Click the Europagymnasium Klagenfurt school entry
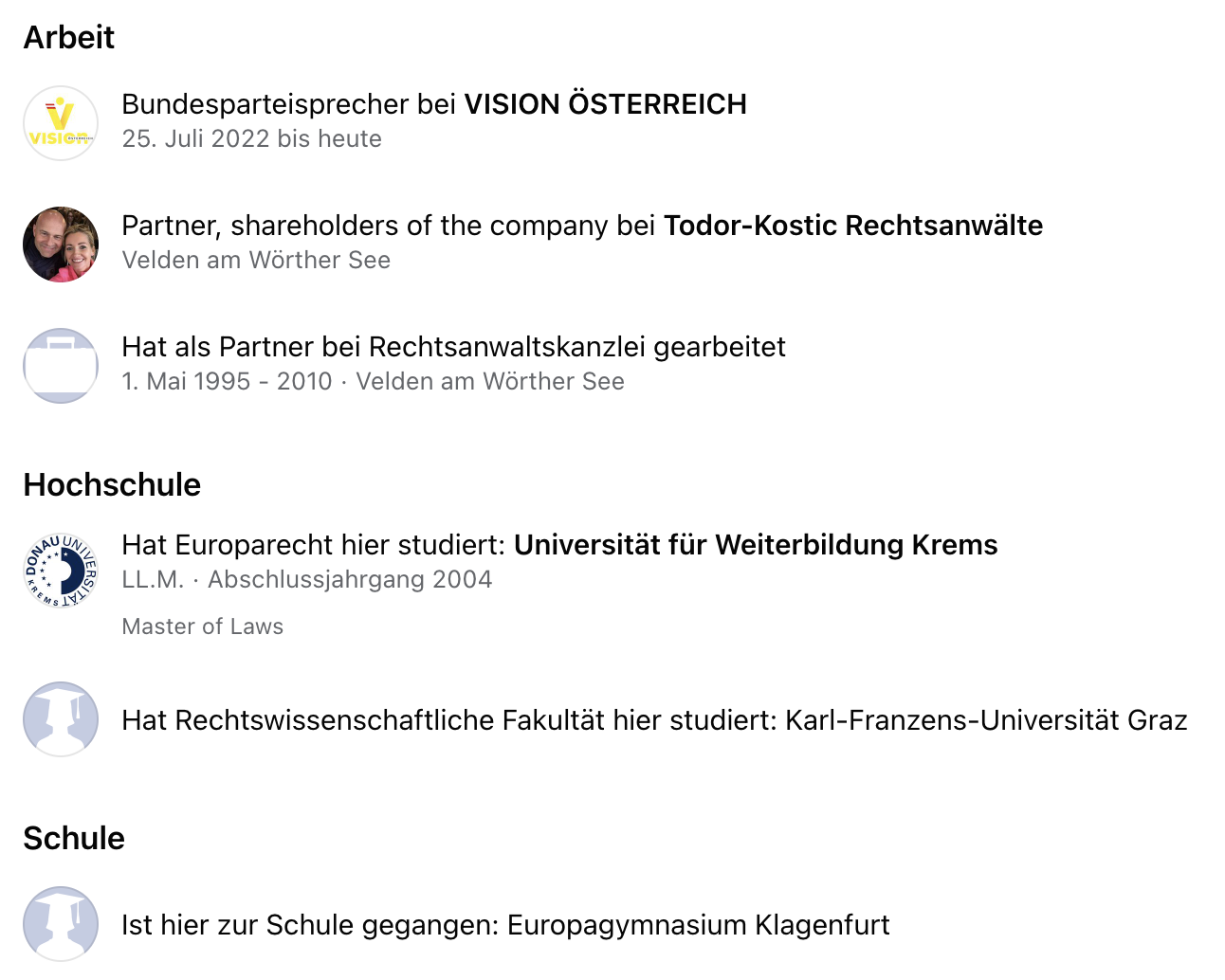The width and height of the screenshot is (1225, 980). pos(505,925)
